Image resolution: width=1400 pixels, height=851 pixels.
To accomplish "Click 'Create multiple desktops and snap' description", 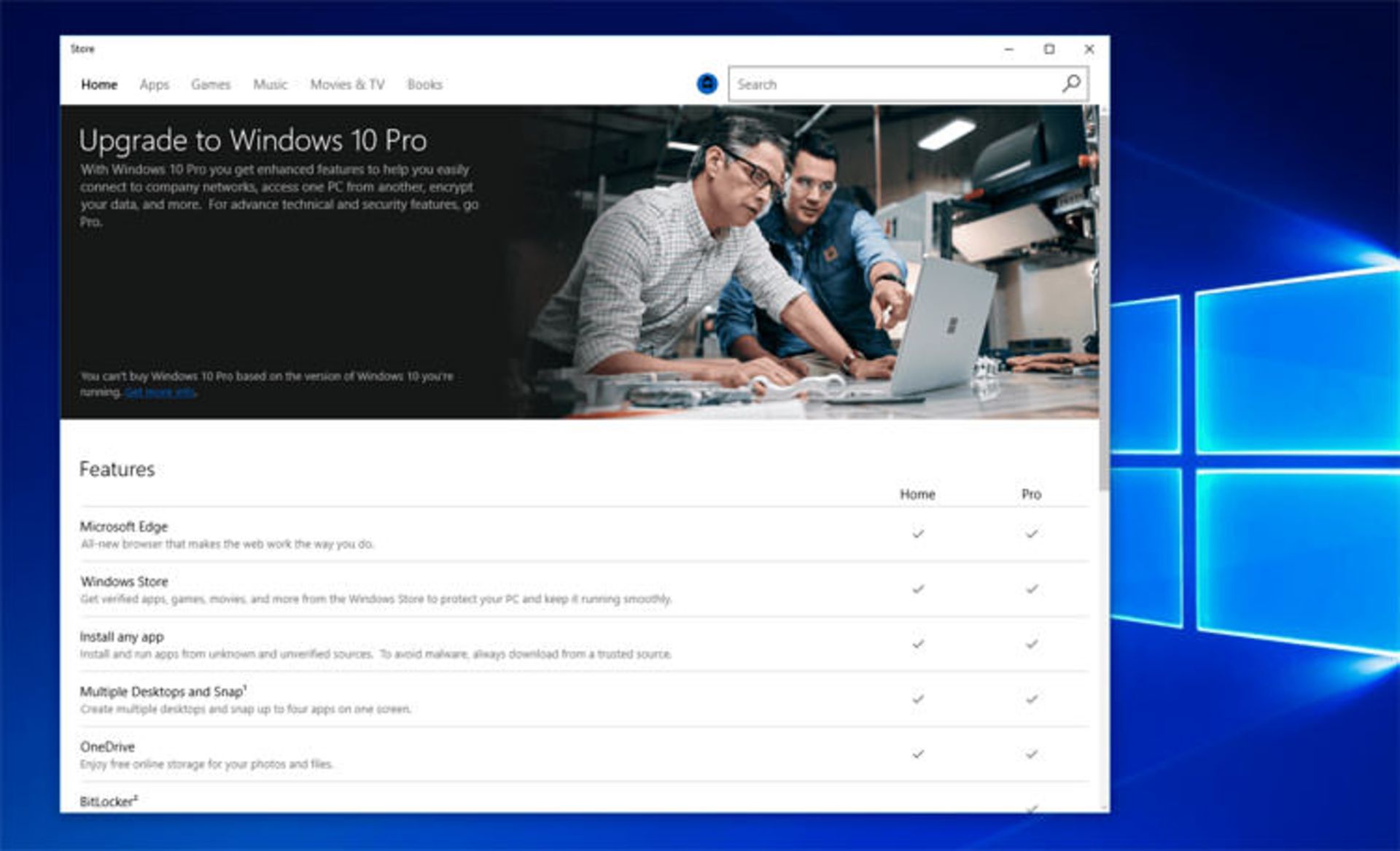I will pos(246,709).
